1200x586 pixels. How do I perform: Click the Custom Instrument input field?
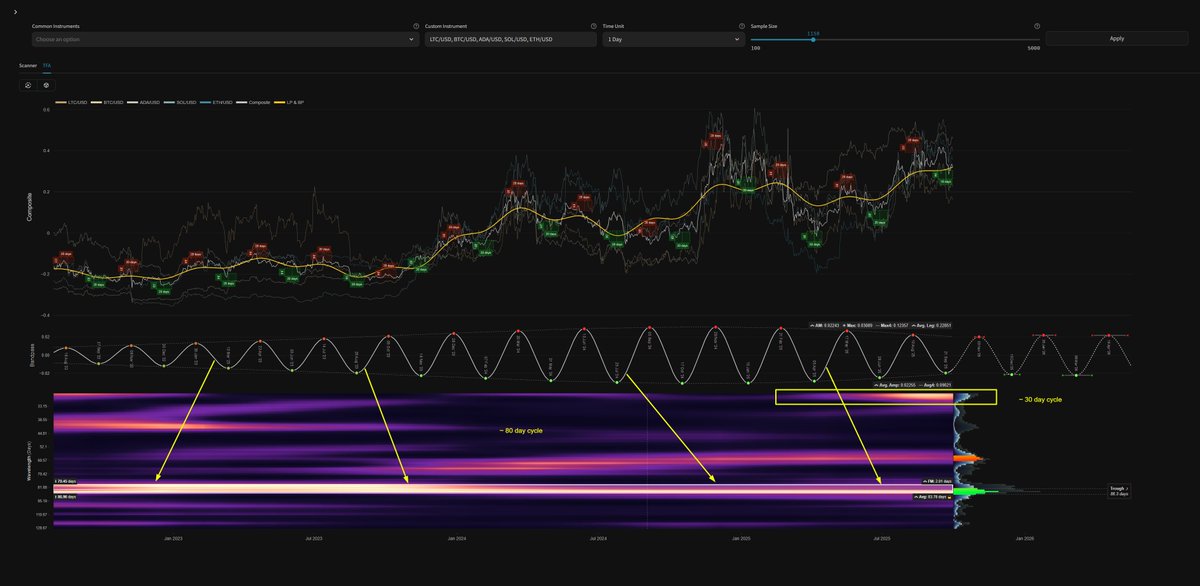(x=510, y=39)
